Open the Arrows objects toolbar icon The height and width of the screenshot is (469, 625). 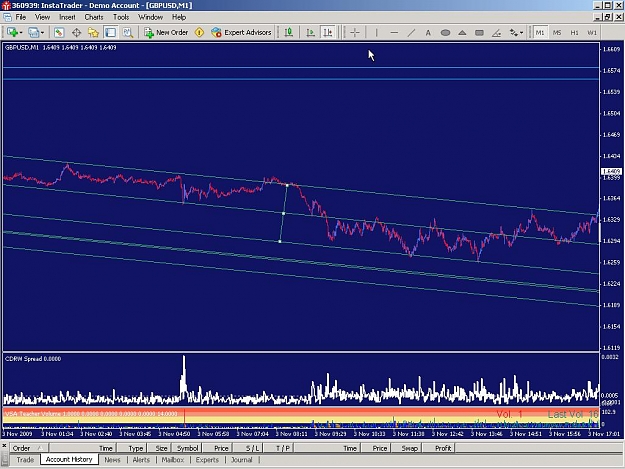click(x=514, y=32)
